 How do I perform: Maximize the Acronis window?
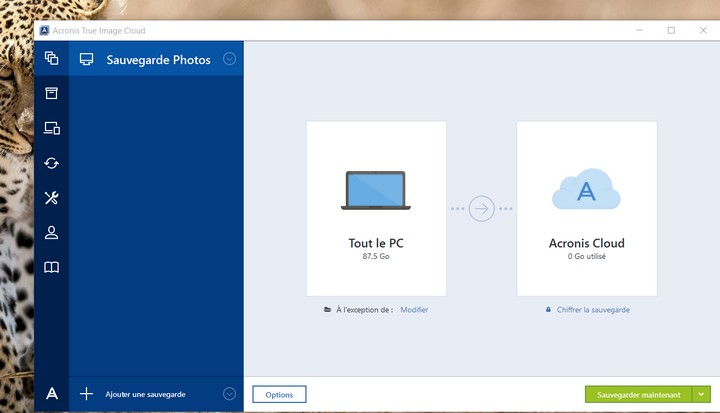(x=671, y=30)
